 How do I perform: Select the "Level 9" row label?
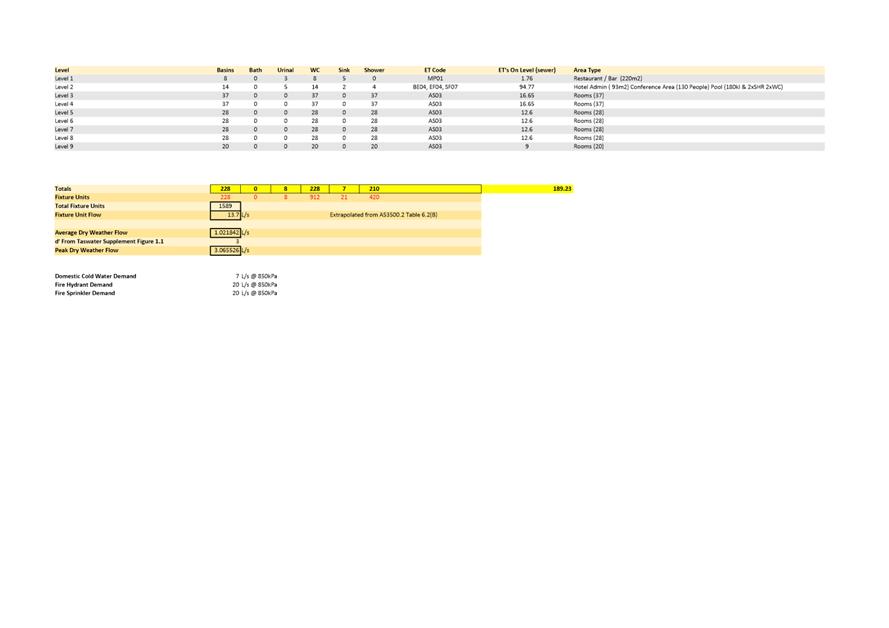[64, 147]
